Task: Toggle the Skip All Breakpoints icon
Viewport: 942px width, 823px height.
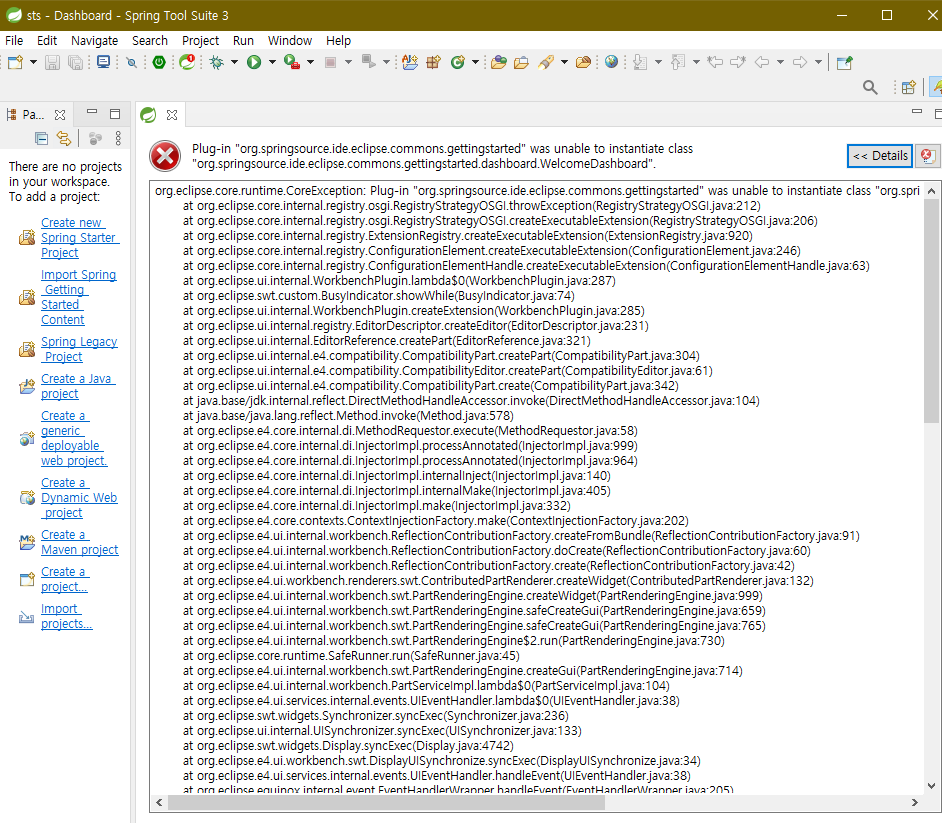Action: [x=132, y=62]
